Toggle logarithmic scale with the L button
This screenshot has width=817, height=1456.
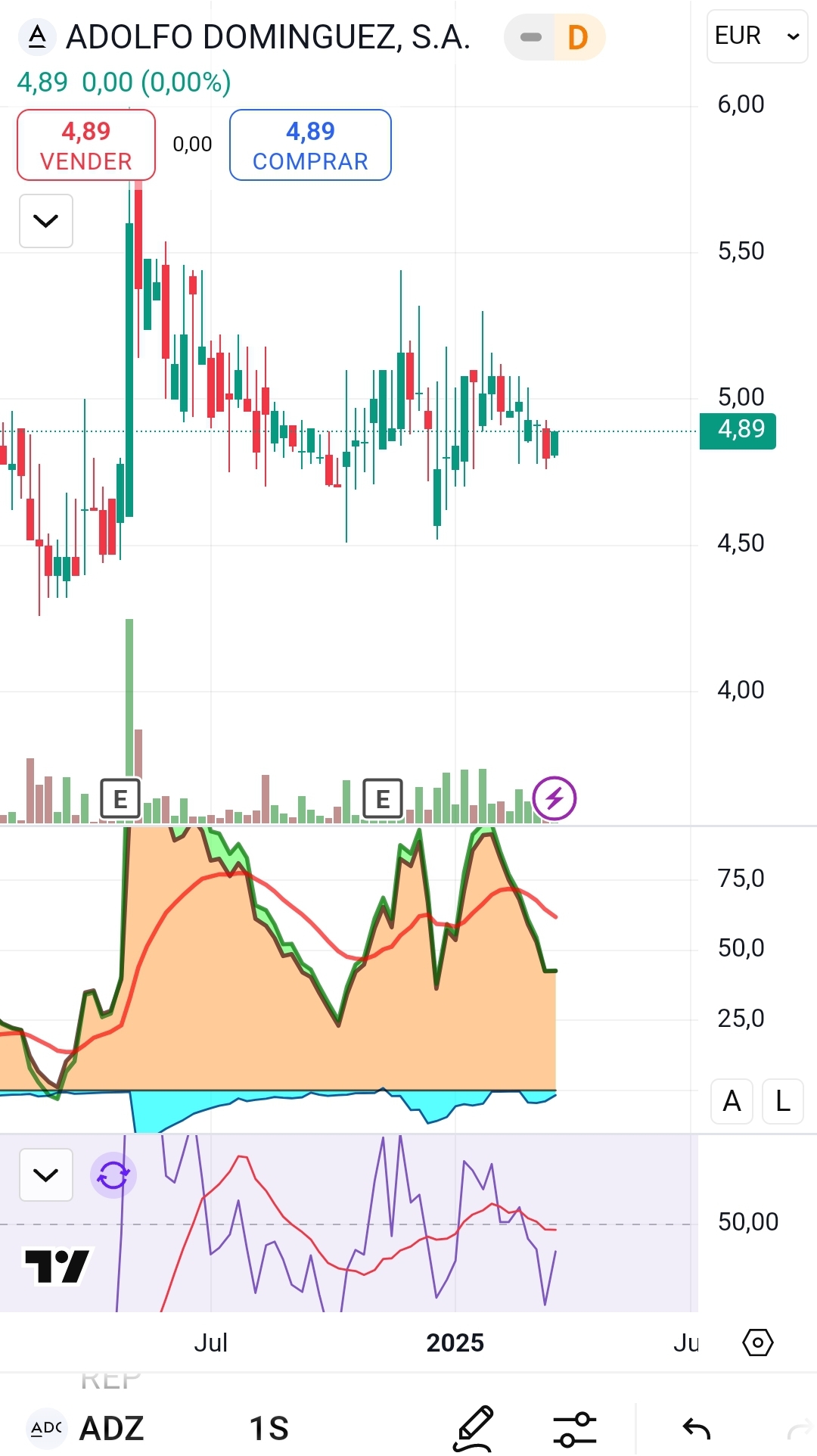pyautogui.click(x=783, y=1101)
